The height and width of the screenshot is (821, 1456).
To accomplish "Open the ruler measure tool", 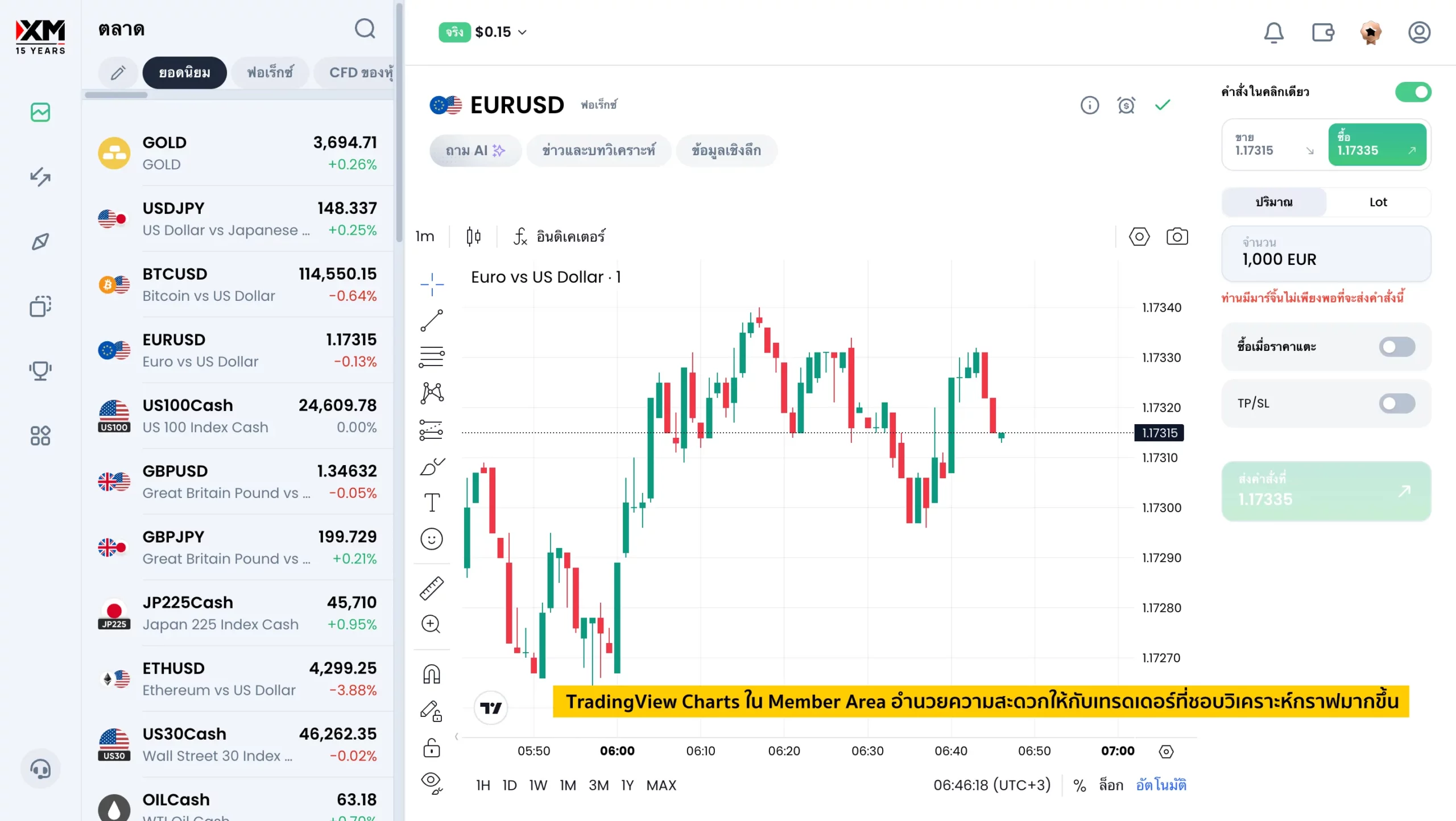I will [x=432, y=588].
